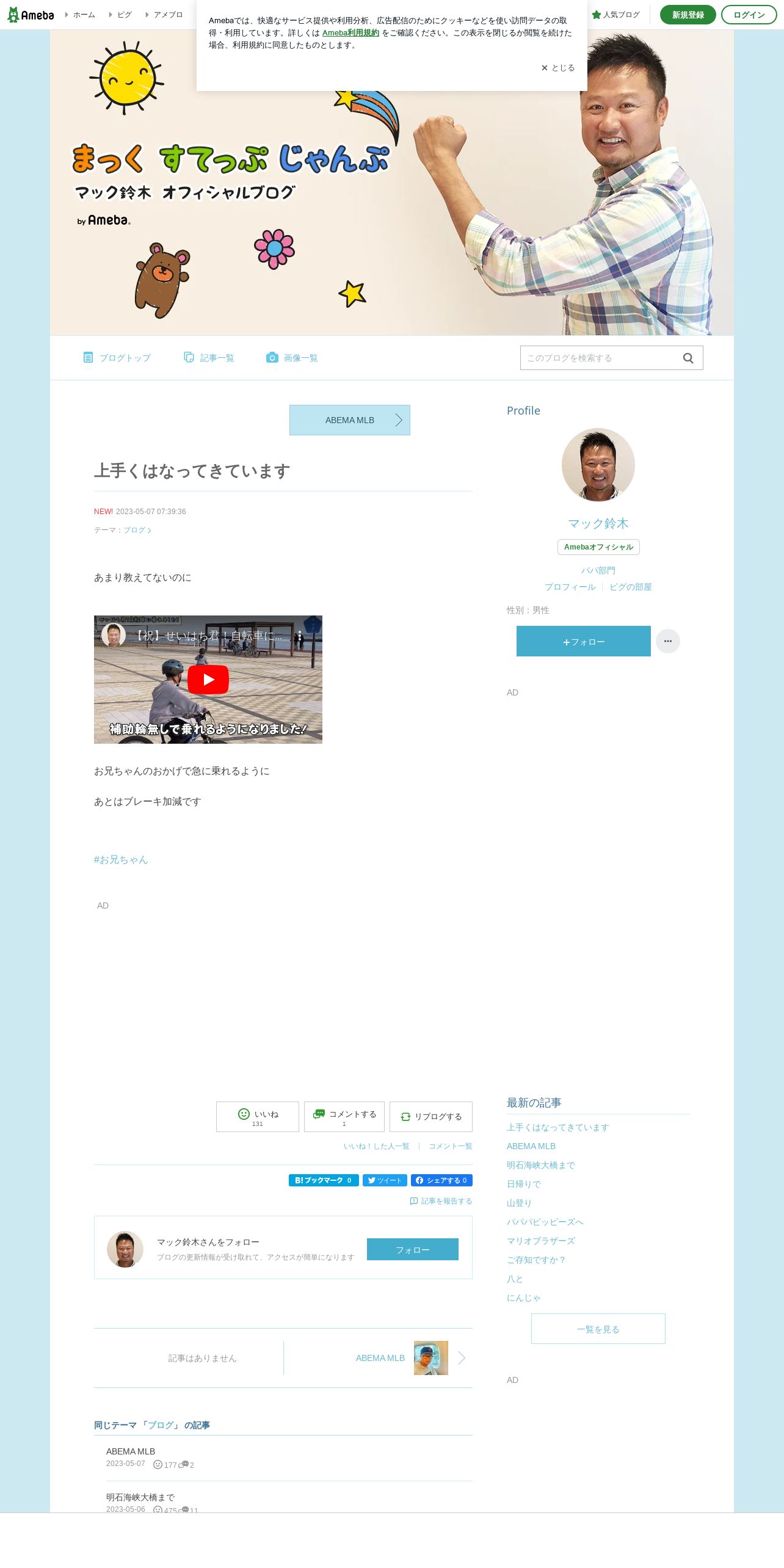The width and height of the screenshot is (784, 1568).
Task: Click the Amebaオフィシャル badge
Action: [598, 547]
